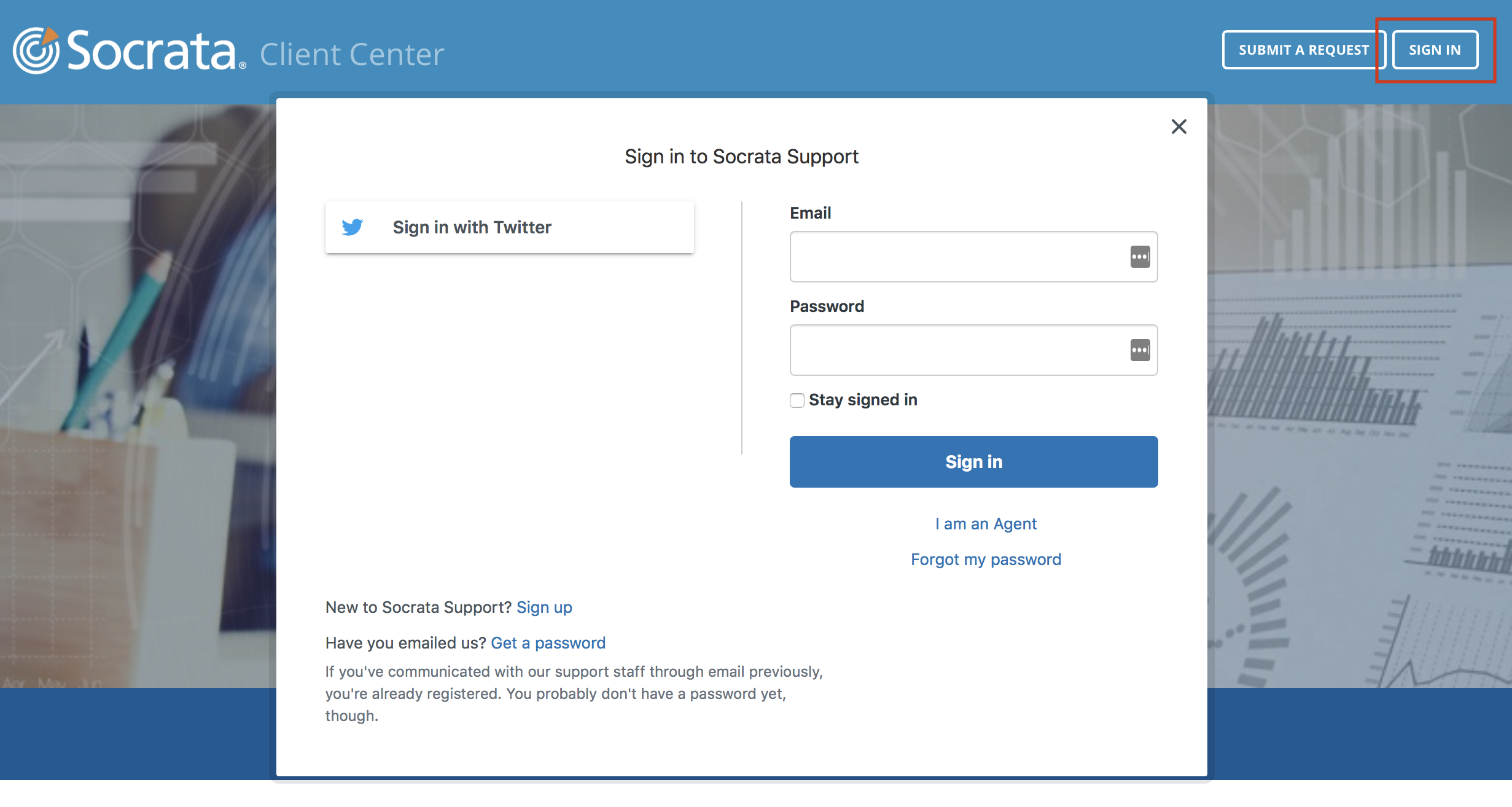Open the Sign up link

tap(544, 607)
